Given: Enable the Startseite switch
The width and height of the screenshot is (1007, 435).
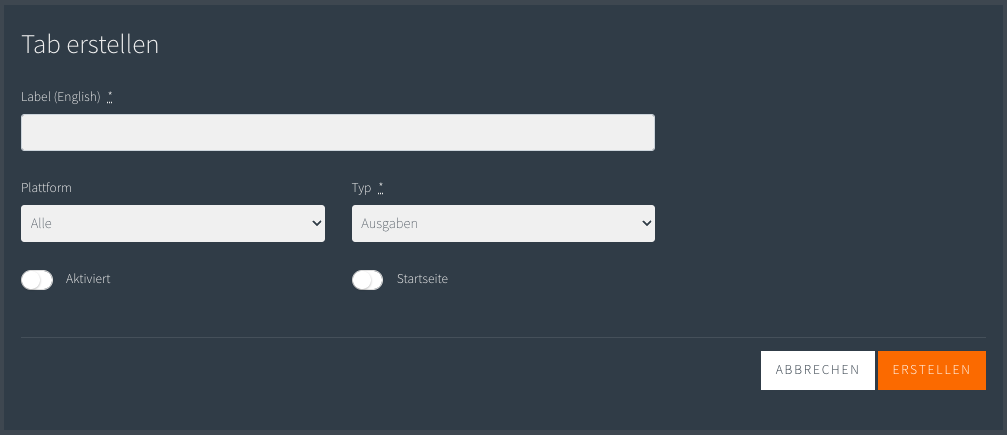Looking at the screenshot, I should 367,280.
